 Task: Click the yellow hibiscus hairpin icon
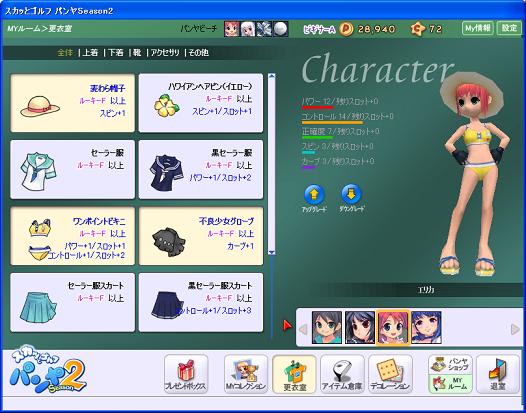click(x=166, y=105)
